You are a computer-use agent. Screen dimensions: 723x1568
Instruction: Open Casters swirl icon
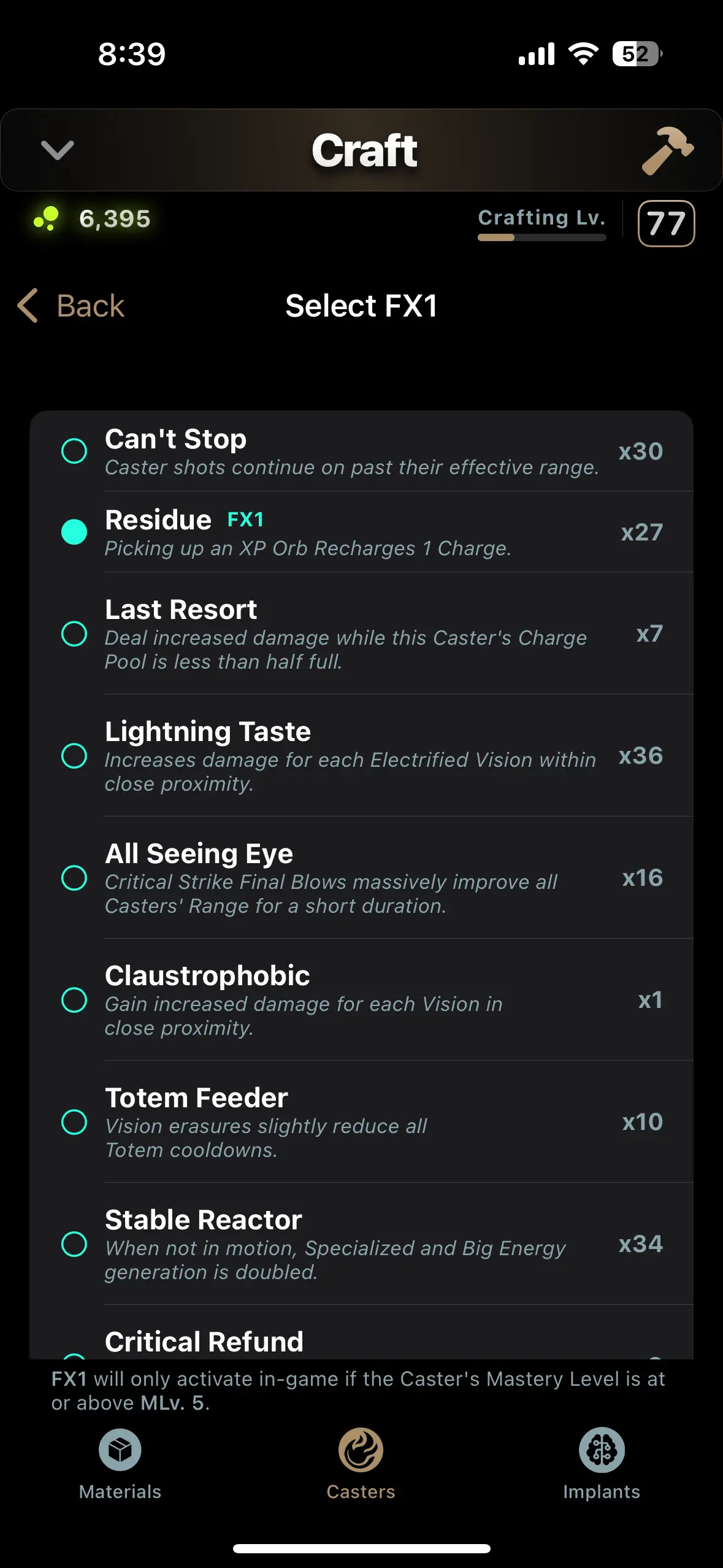(x=361, y=1450)
